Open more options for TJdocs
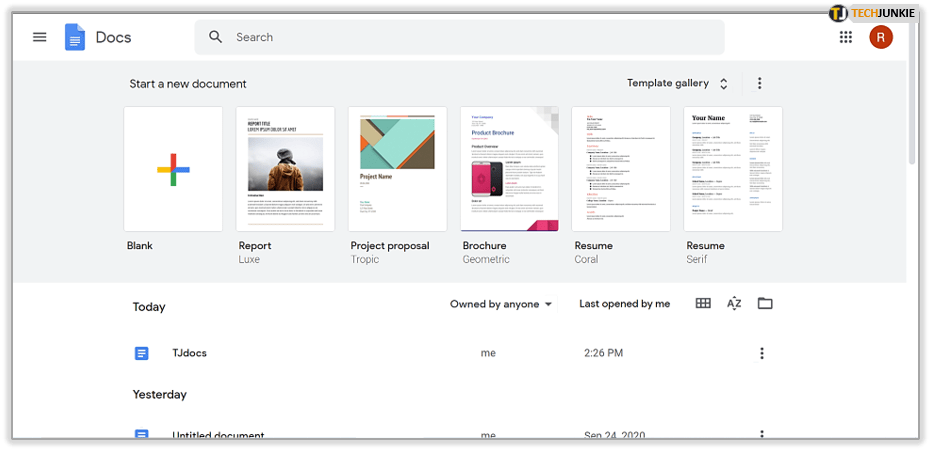 [x=762, y=353]
